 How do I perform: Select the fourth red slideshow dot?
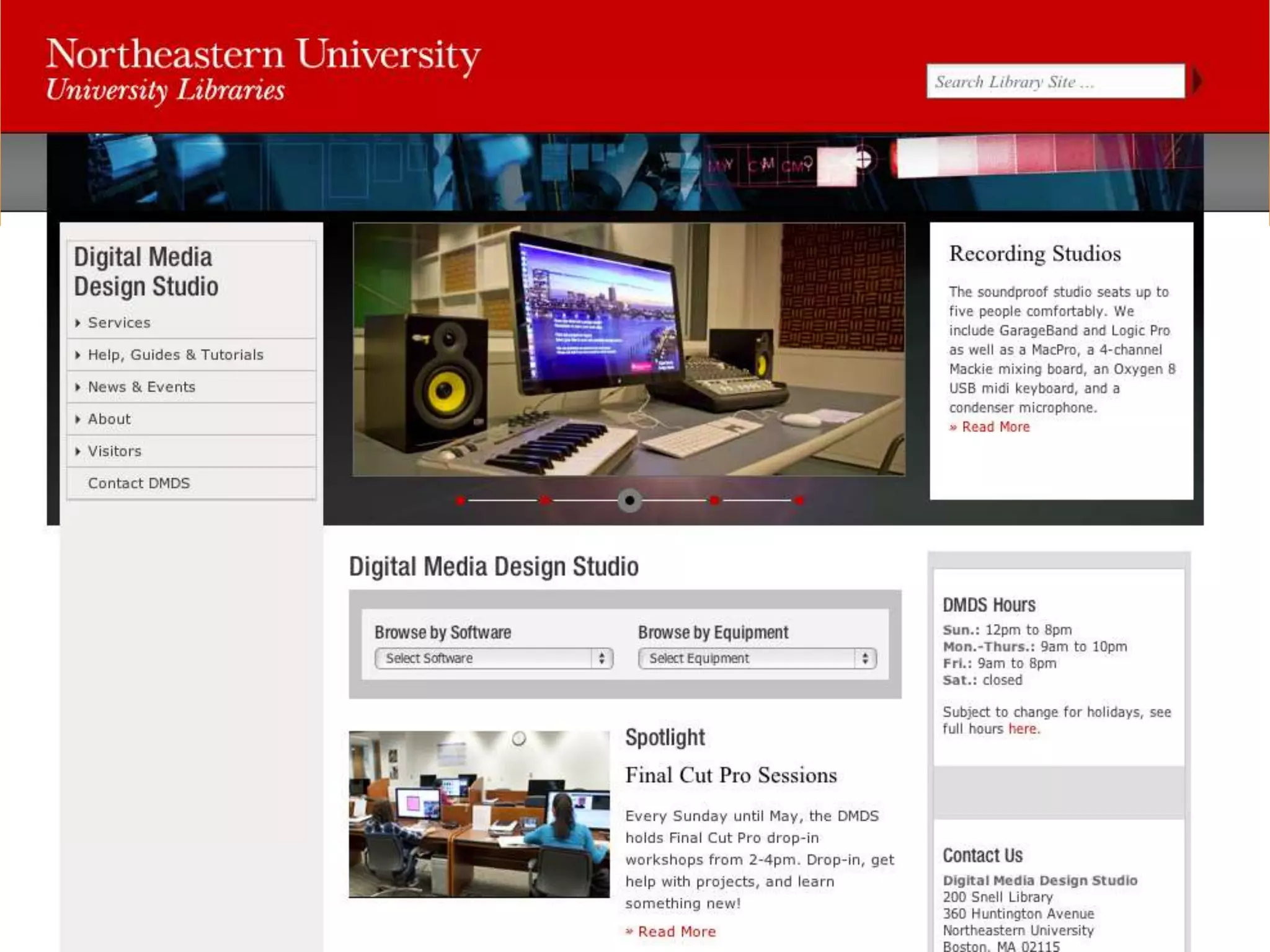coord(714,500)
